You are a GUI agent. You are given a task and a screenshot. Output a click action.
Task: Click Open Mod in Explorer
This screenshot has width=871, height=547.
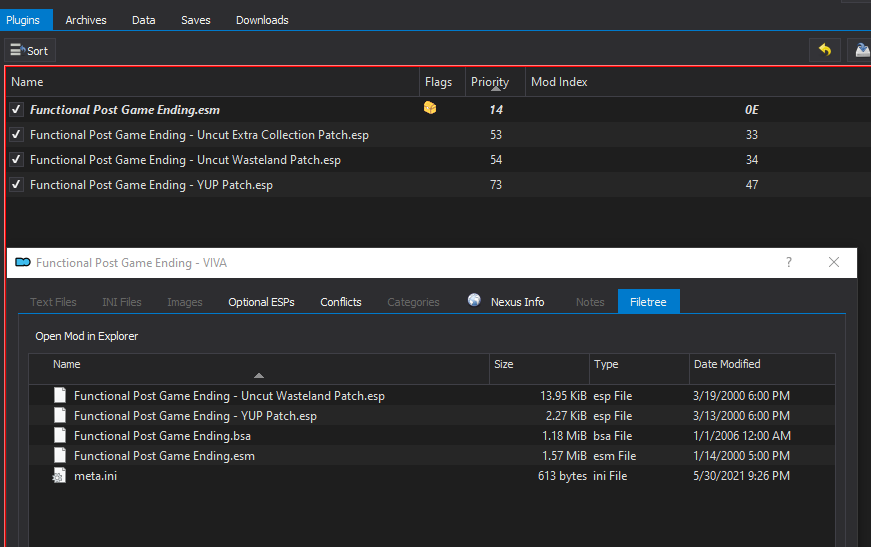[x=87, y=336]
